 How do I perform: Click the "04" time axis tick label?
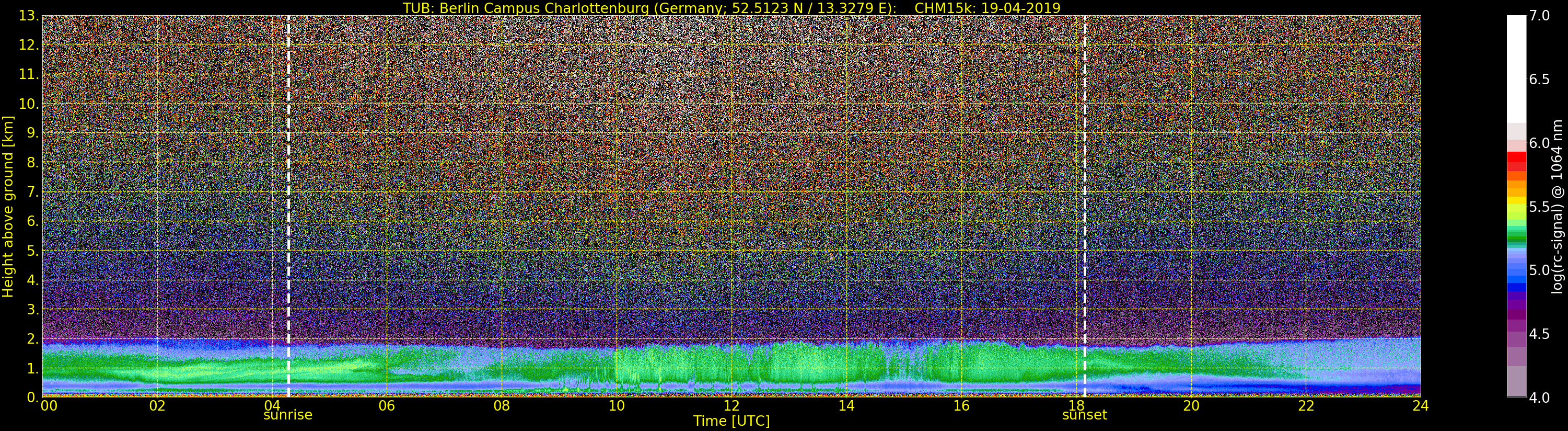point(272,405)
